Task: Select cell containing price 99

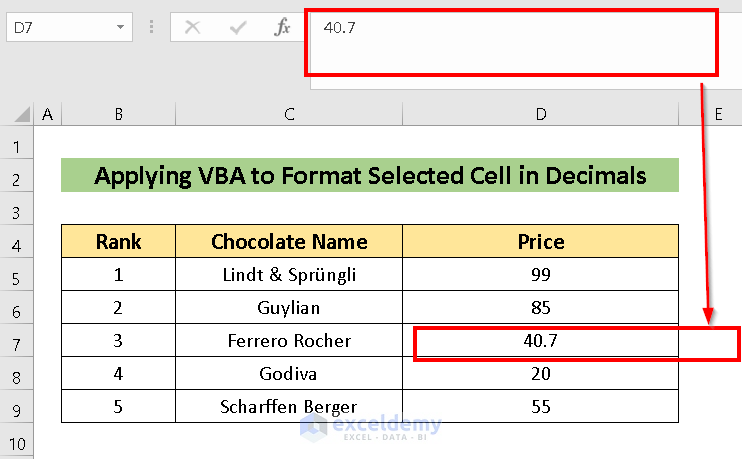Action: (540, 275)
